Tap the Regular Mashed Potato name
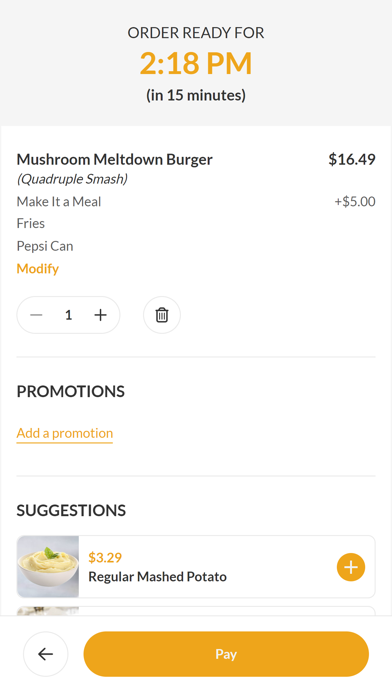 click(158, 577)
